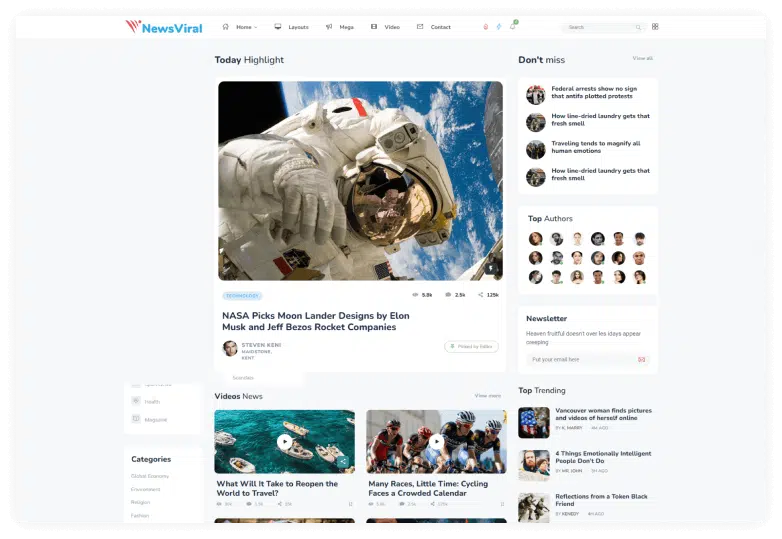Click Steven Kent's author avatar
Viewport: 782px width, 539px height.
point(230,348)
